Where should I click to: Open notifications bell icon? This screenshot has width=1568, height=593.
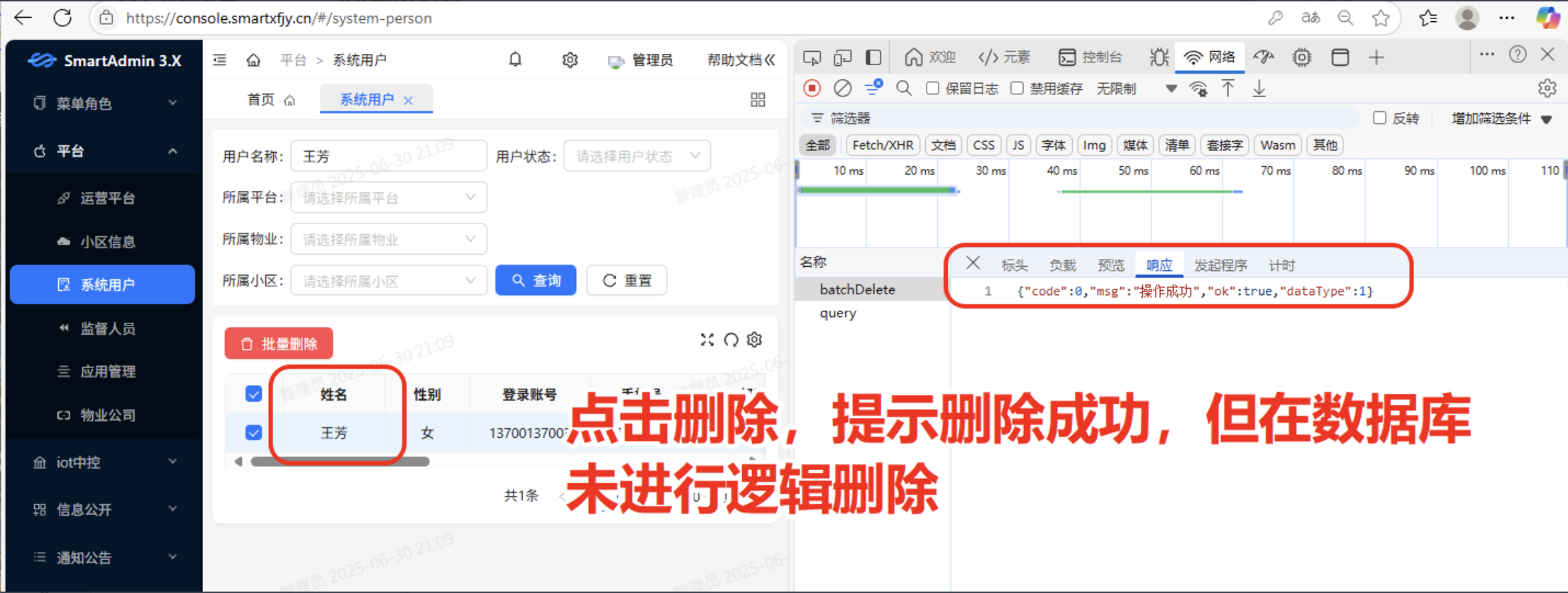pyautogui.click(x=515, y=60)
